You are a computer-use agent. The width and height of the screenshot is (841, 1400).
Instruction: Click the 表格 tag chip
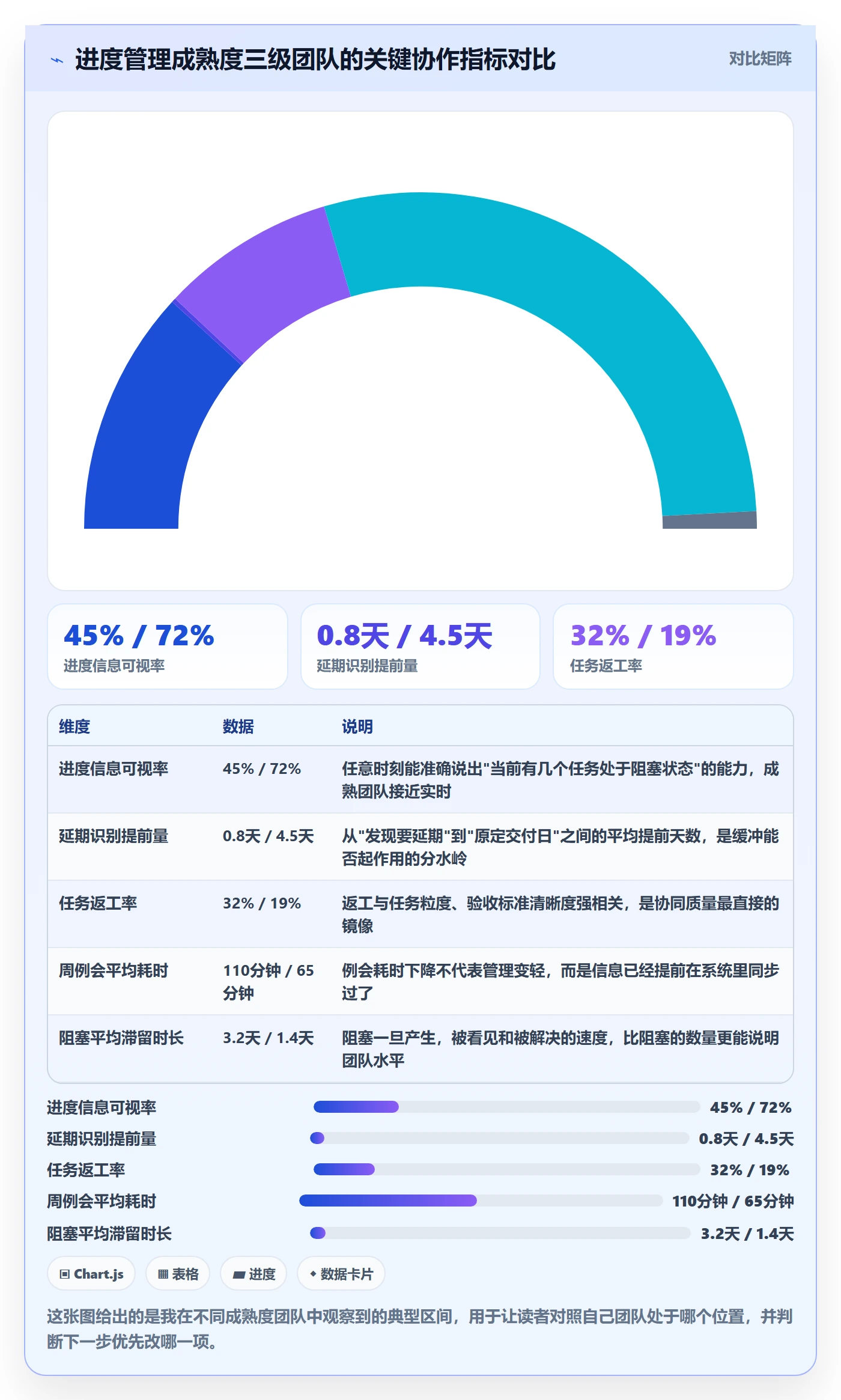[x=178, y=1274]
